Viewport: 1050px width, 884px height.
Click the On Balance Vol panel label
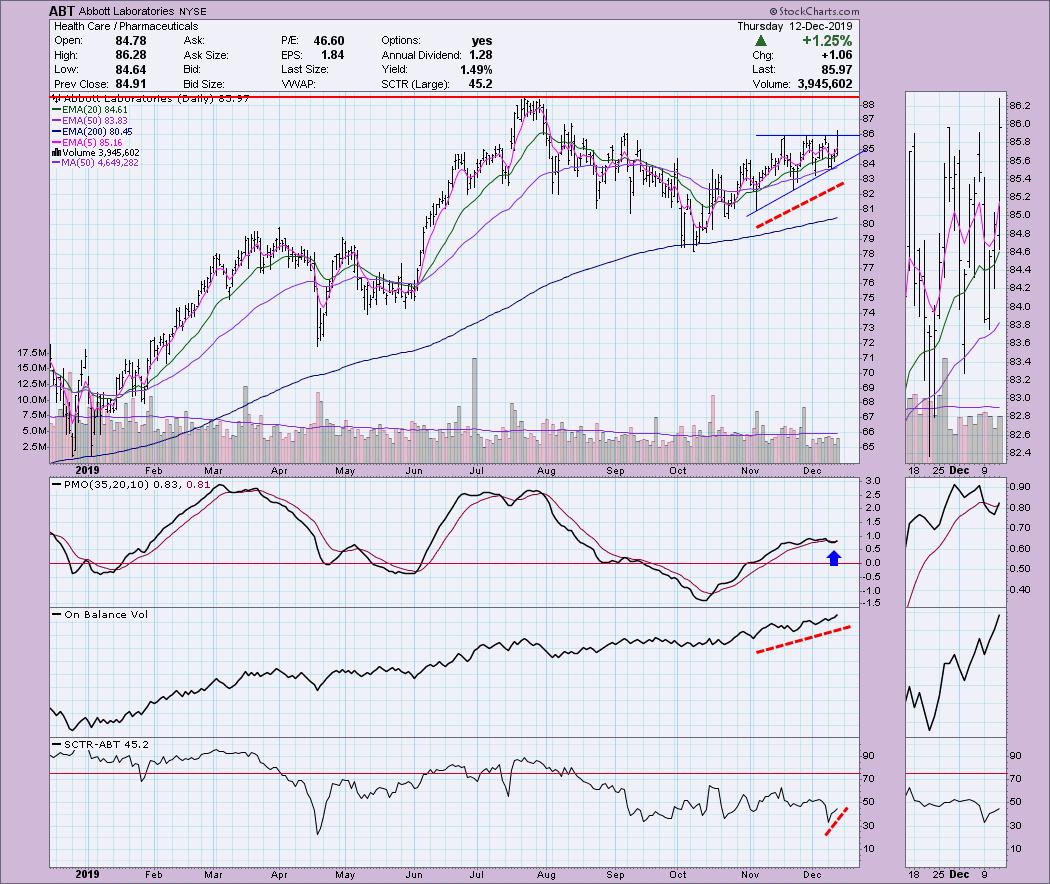[106, 614]
